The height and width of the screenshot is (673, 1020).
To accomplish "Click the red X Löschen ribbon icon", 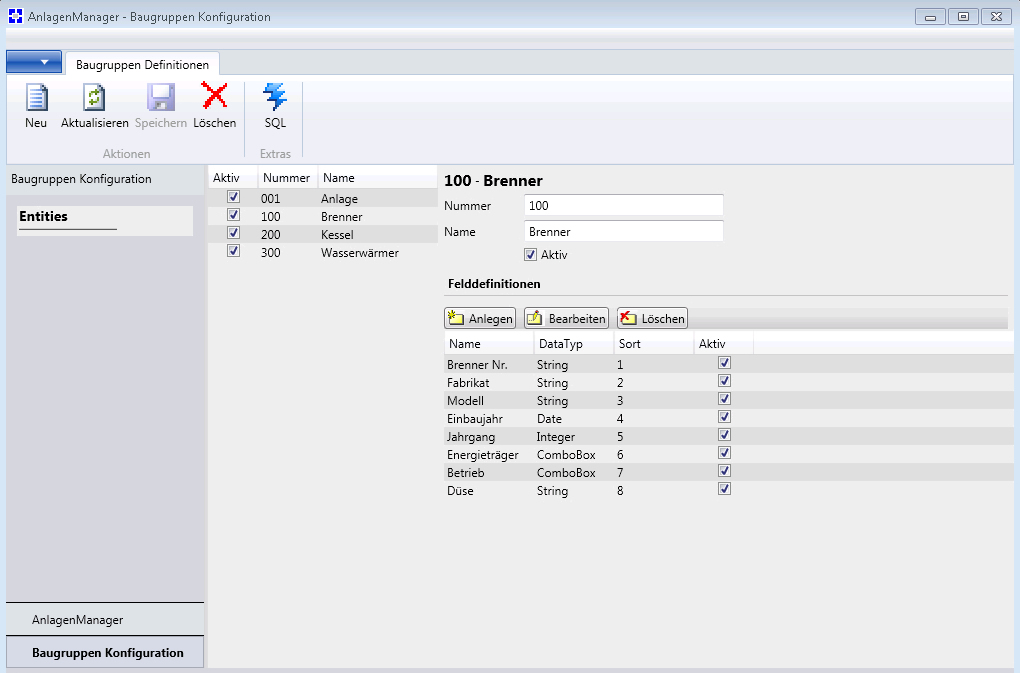I will click(x=215, y=96).
